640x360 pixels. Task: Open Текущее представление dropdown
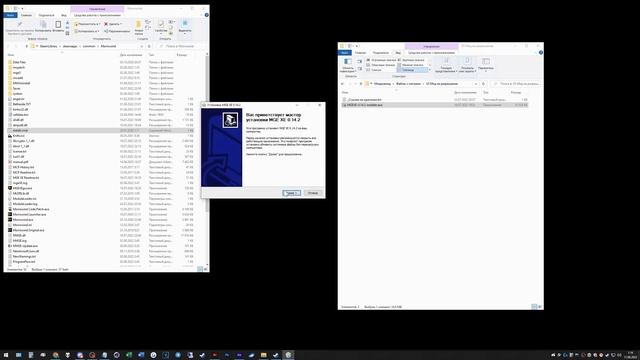446,65
